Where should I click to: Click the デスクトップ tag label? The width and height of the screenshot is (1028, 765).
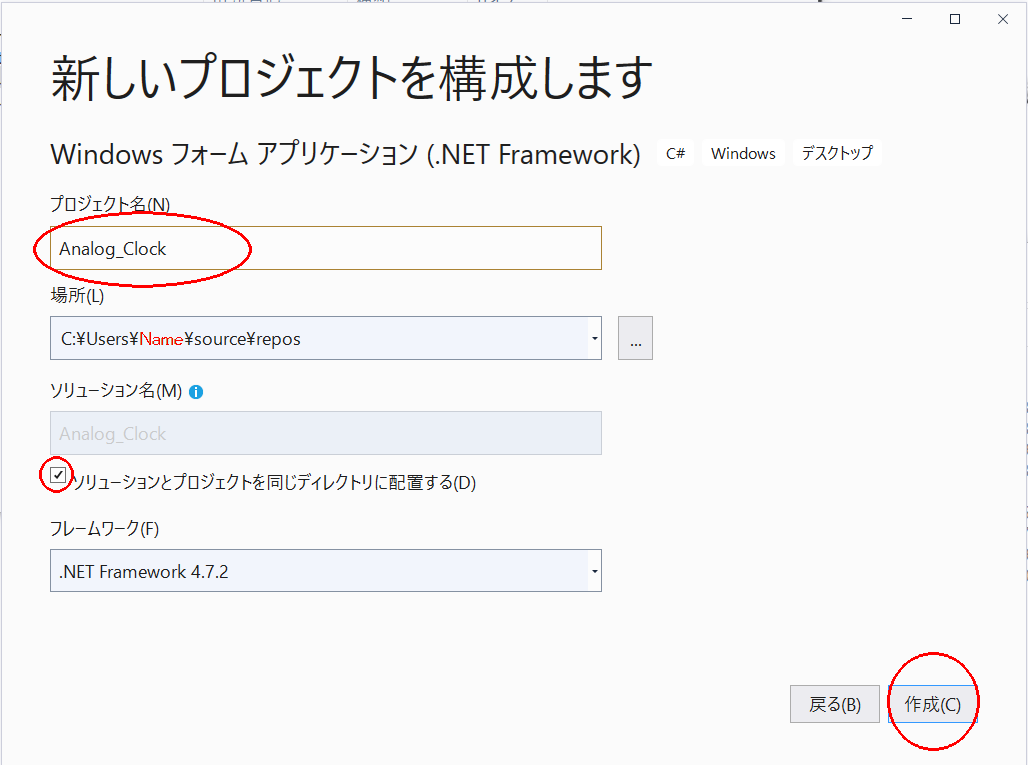(x=837, y=153)
